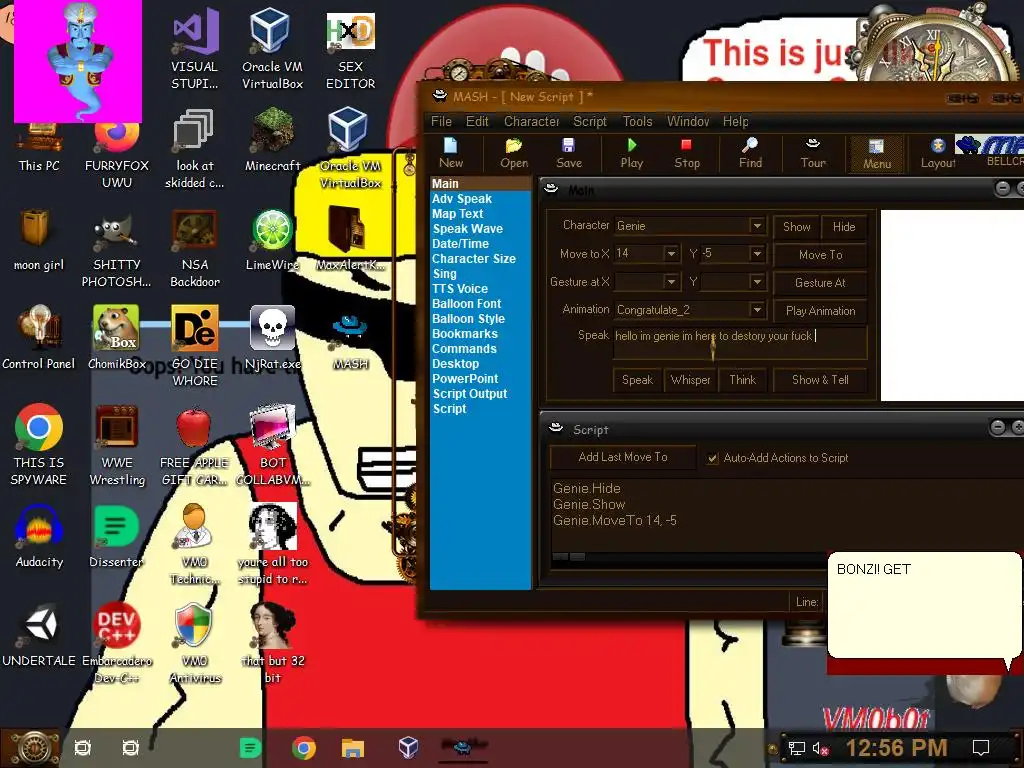Open File Explorer from the taskbar

[353, 747]
